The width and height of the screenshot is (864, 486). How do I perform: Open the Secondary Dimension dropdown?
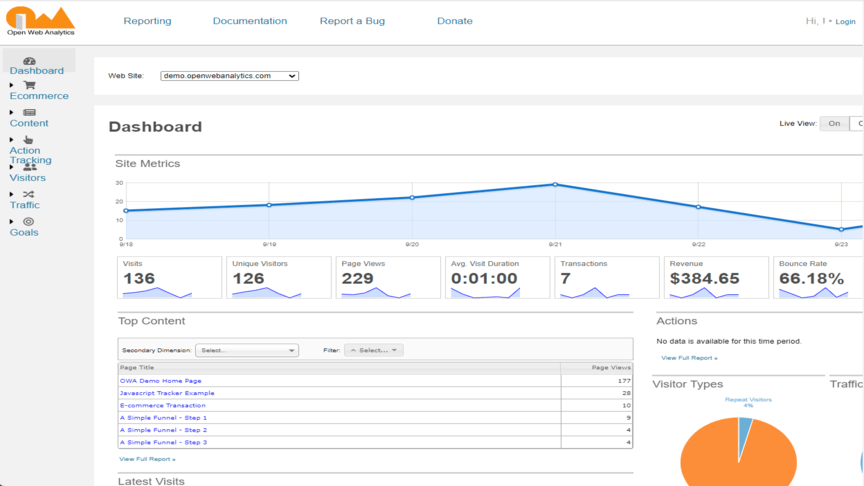[247, 350]
